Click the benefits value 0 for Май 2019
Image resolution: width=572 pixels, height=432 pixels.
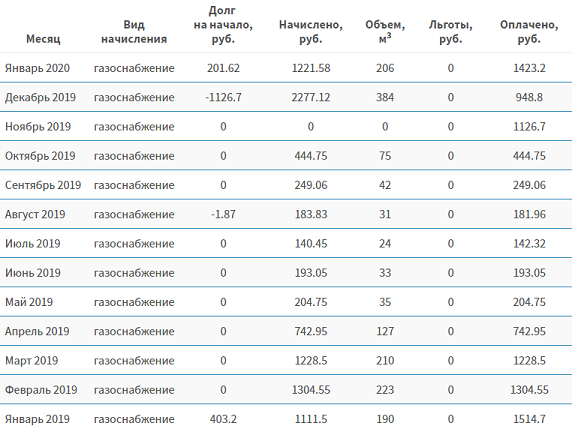451,302
